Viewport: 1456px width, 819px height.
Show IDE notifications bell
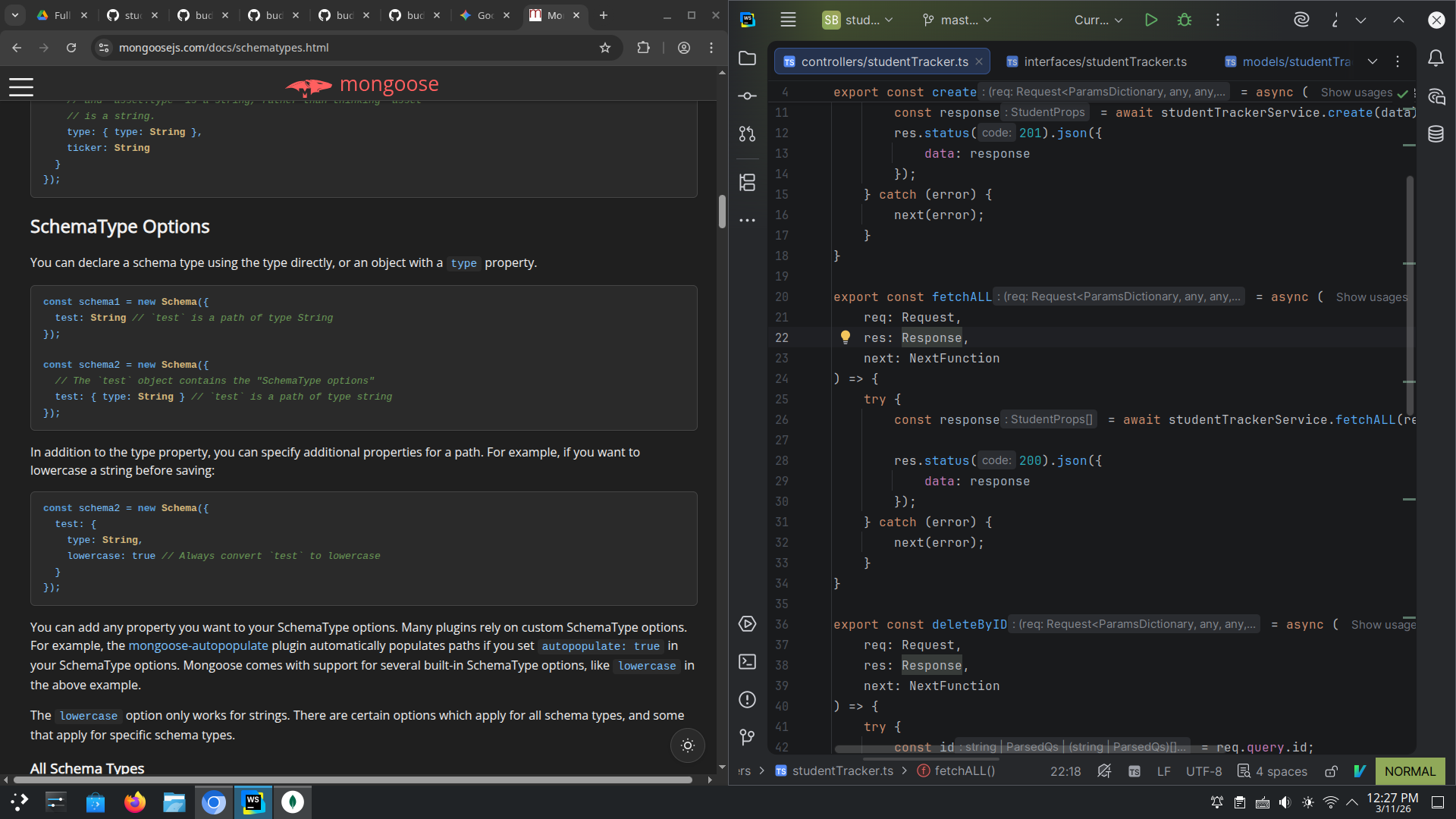pos(1436,58)
